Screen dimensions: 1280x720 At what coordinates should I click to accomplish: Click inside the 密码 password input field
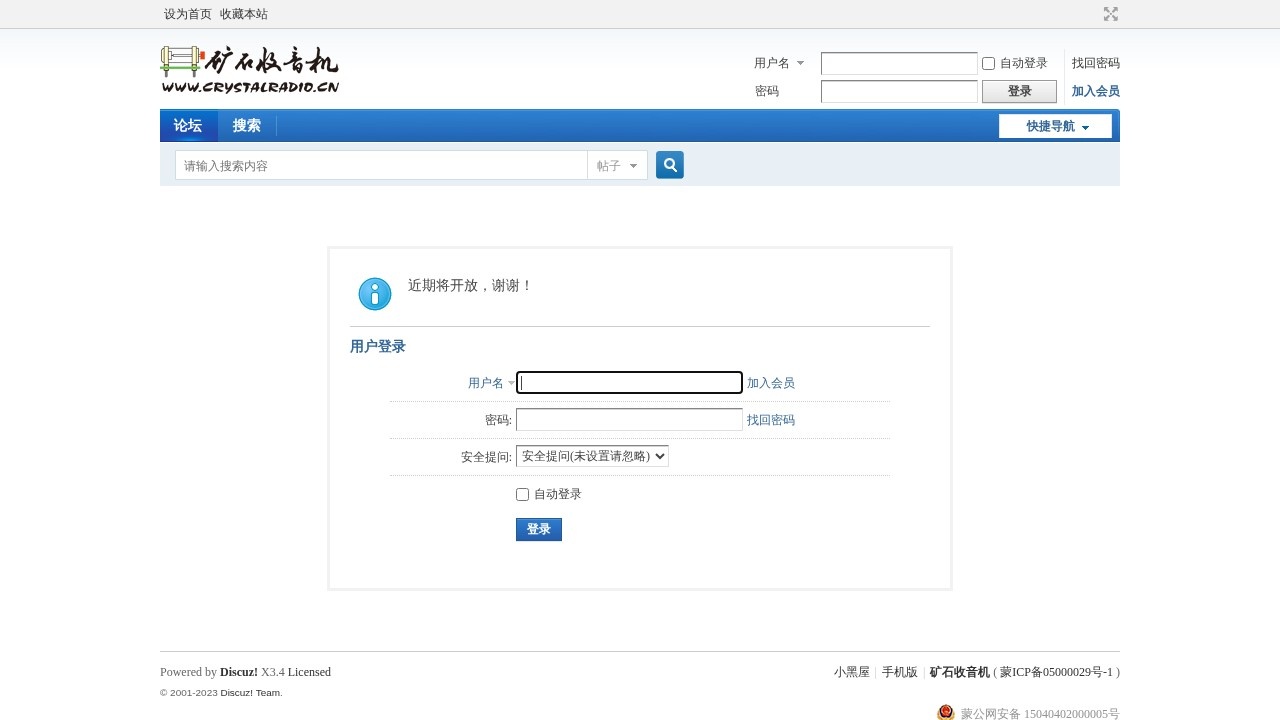[x=628, y=419]
